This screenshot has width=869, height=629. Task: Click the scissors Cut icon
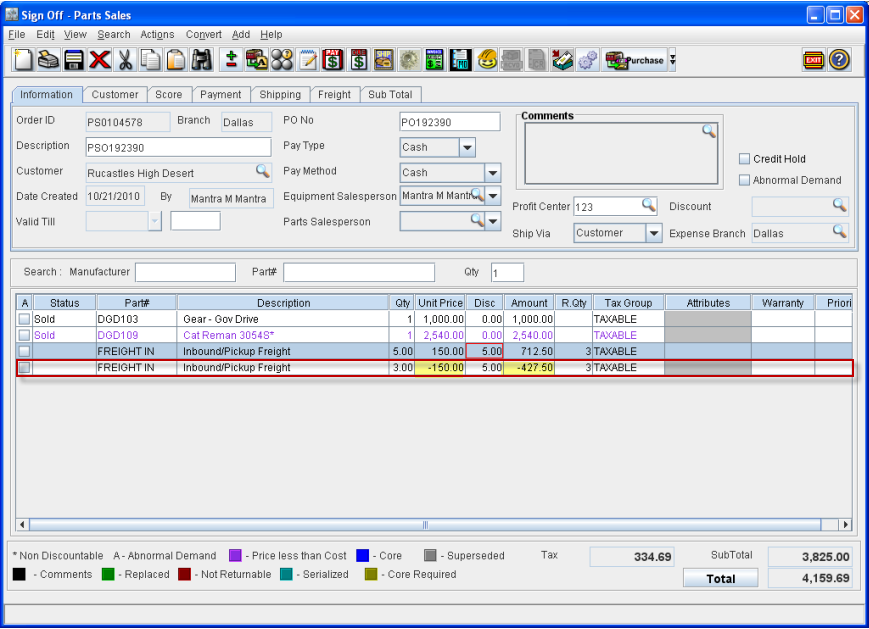(x=126, y=60)
